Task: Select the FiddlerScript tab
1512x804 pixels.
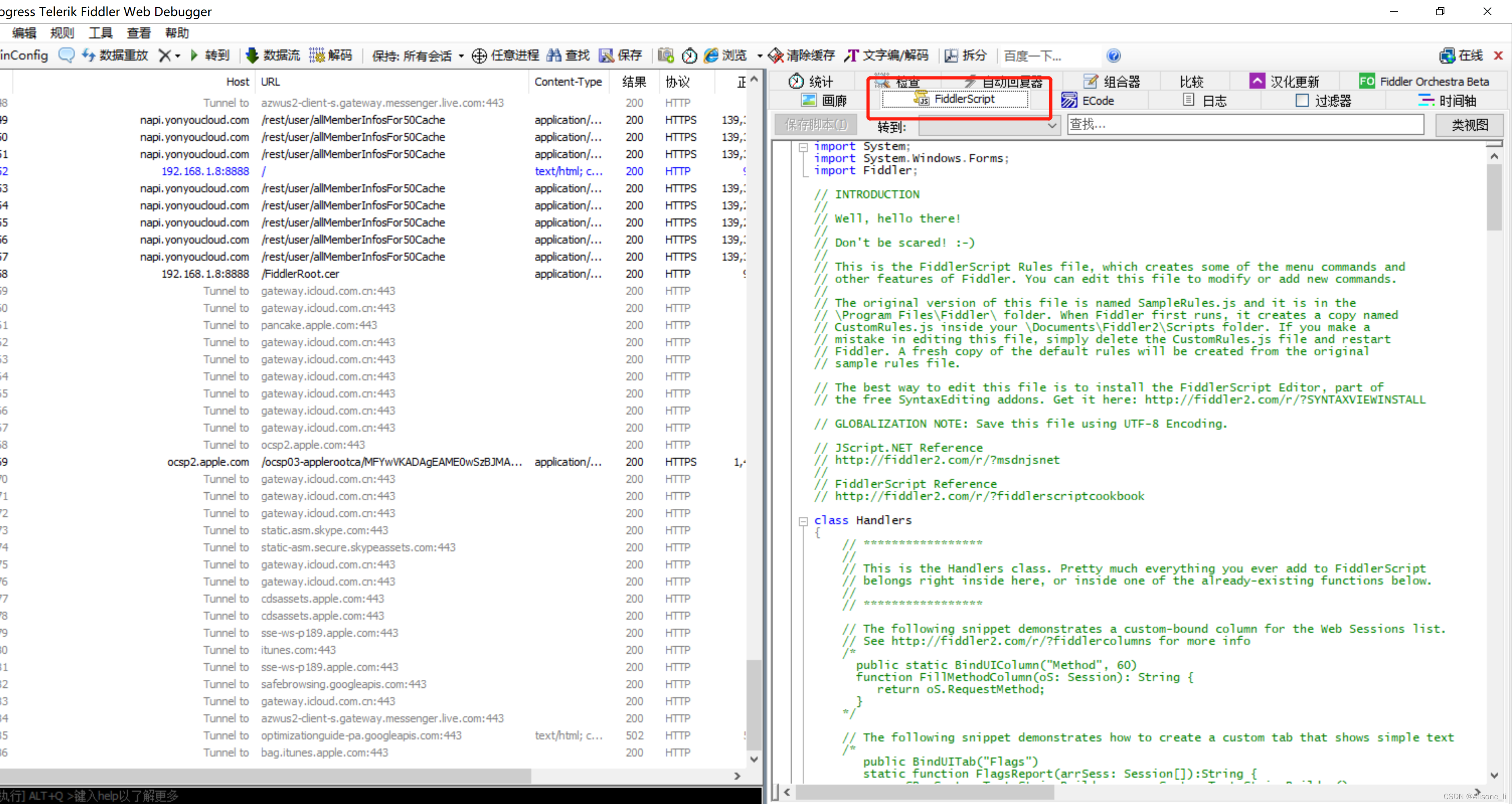Action: pos(955,99)
